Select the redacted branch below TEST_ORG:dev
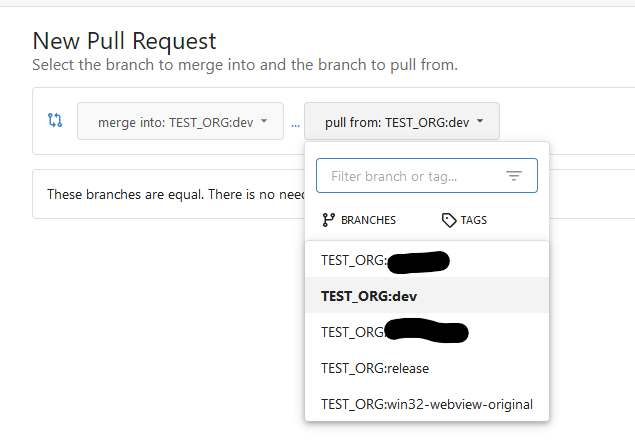Viewport: 635px width, 445px height. (394, 332)
